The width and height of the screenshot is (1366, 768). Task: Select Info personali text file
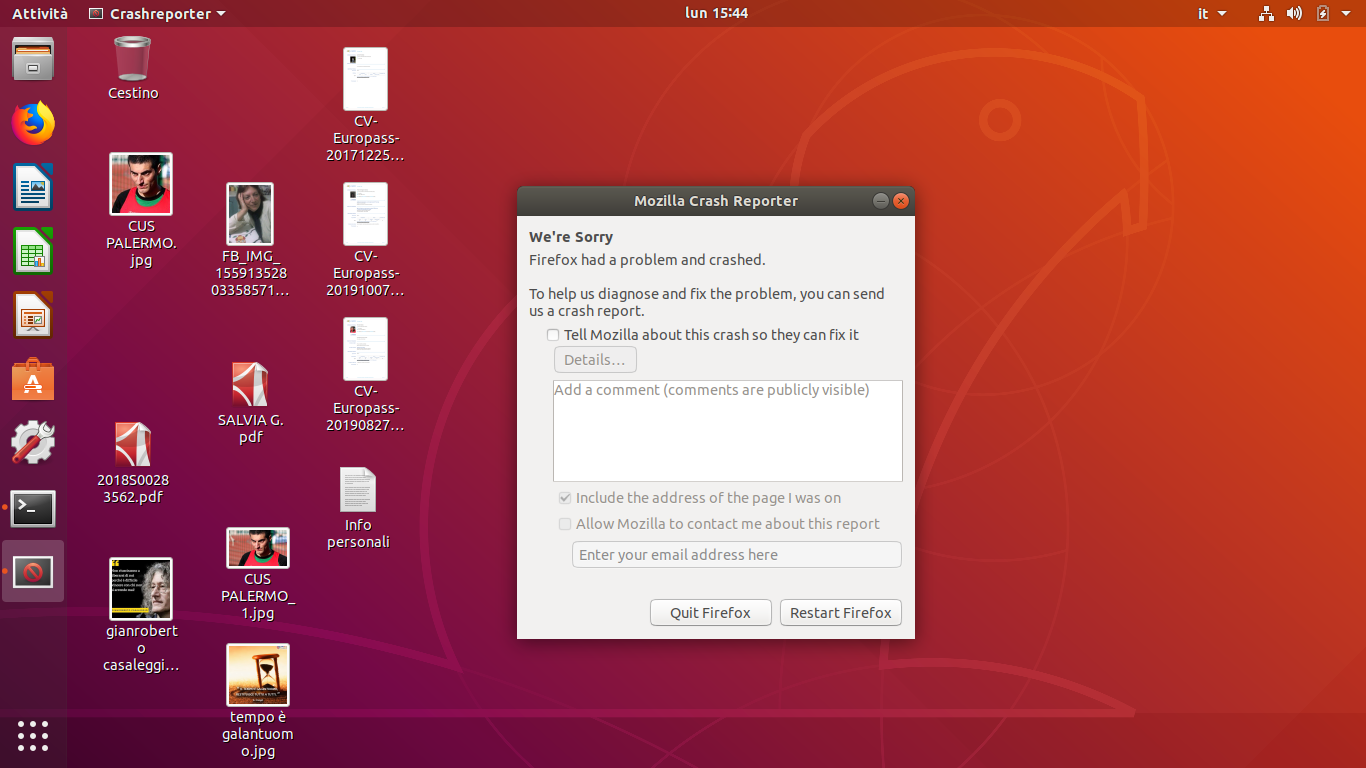click(358, 490)
